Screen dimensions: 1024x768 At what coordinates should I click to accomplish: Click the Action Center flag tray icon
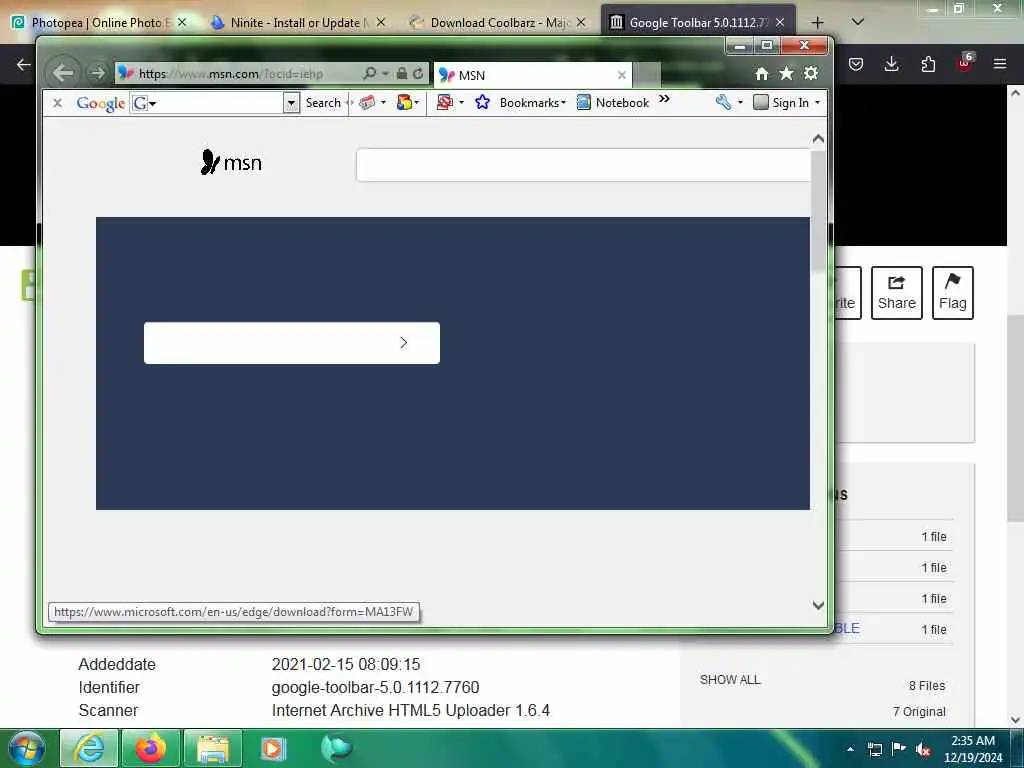point(899,749)
